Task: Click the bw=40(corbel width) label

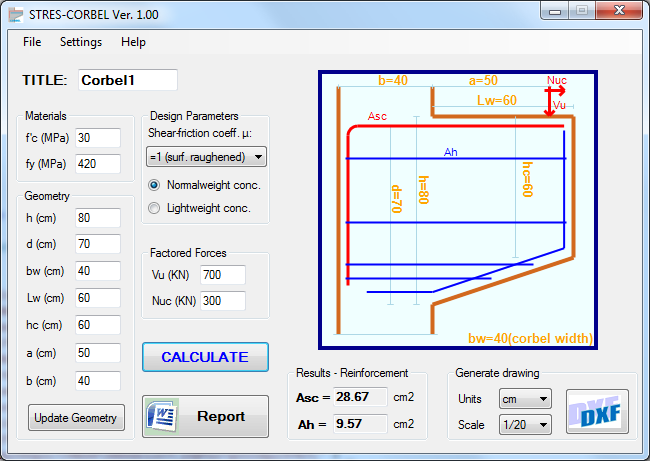Action: point(531,338)
